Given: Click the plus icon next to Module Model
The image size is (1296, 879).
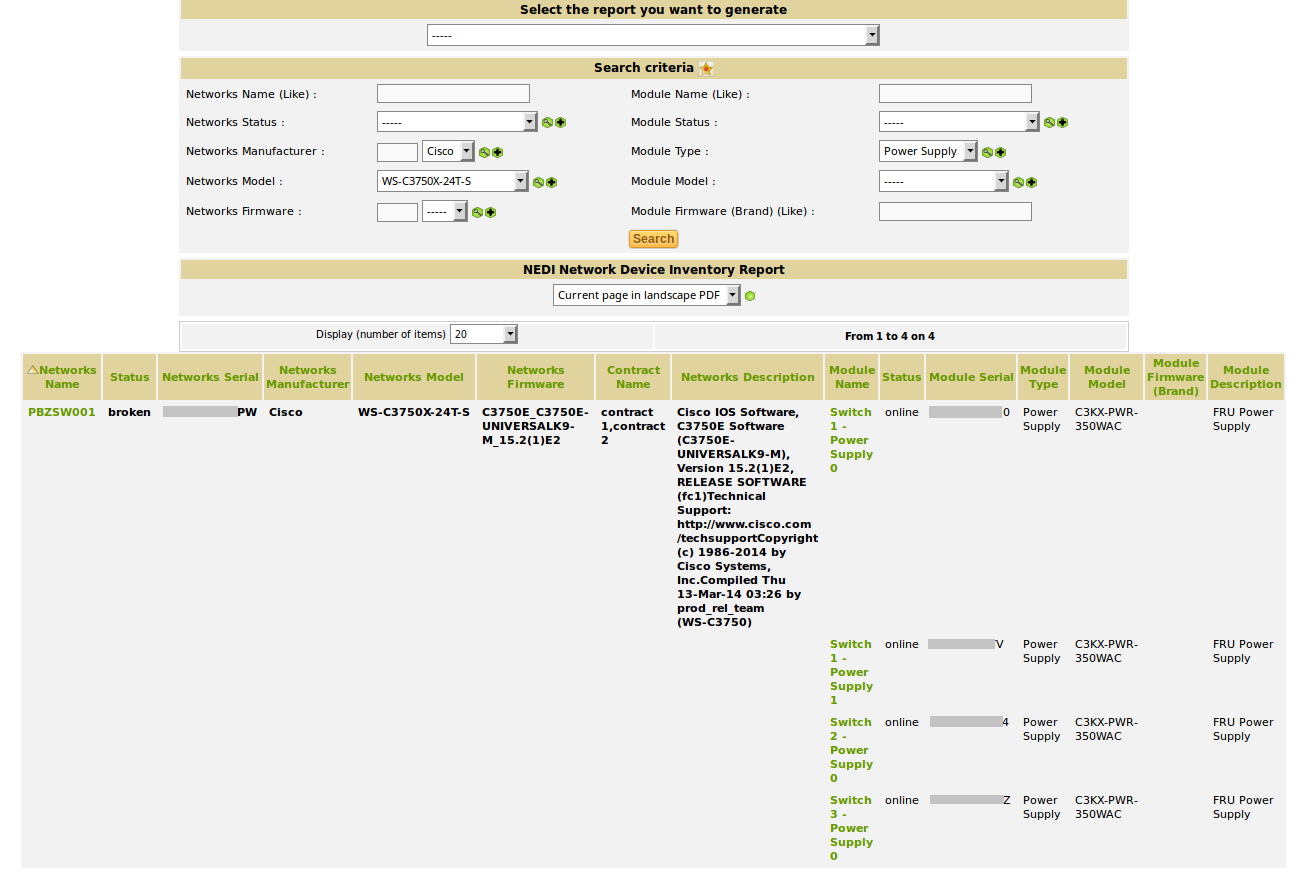Looking at the screenshot, I should pos(1031,183).
